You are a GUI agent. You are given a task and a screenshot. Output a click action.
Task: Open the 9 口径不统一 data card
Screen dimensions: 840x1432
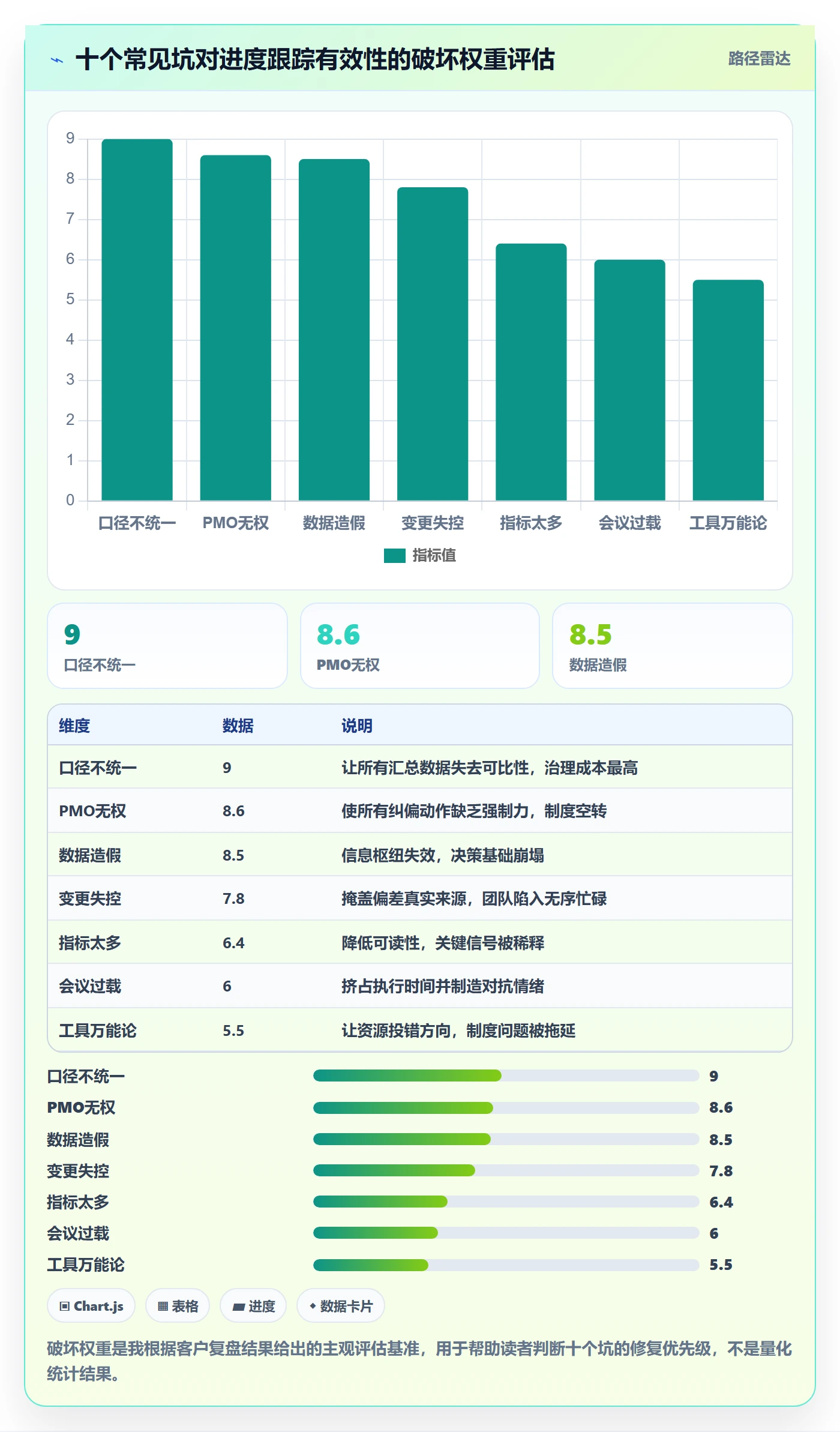pos(167,646)
